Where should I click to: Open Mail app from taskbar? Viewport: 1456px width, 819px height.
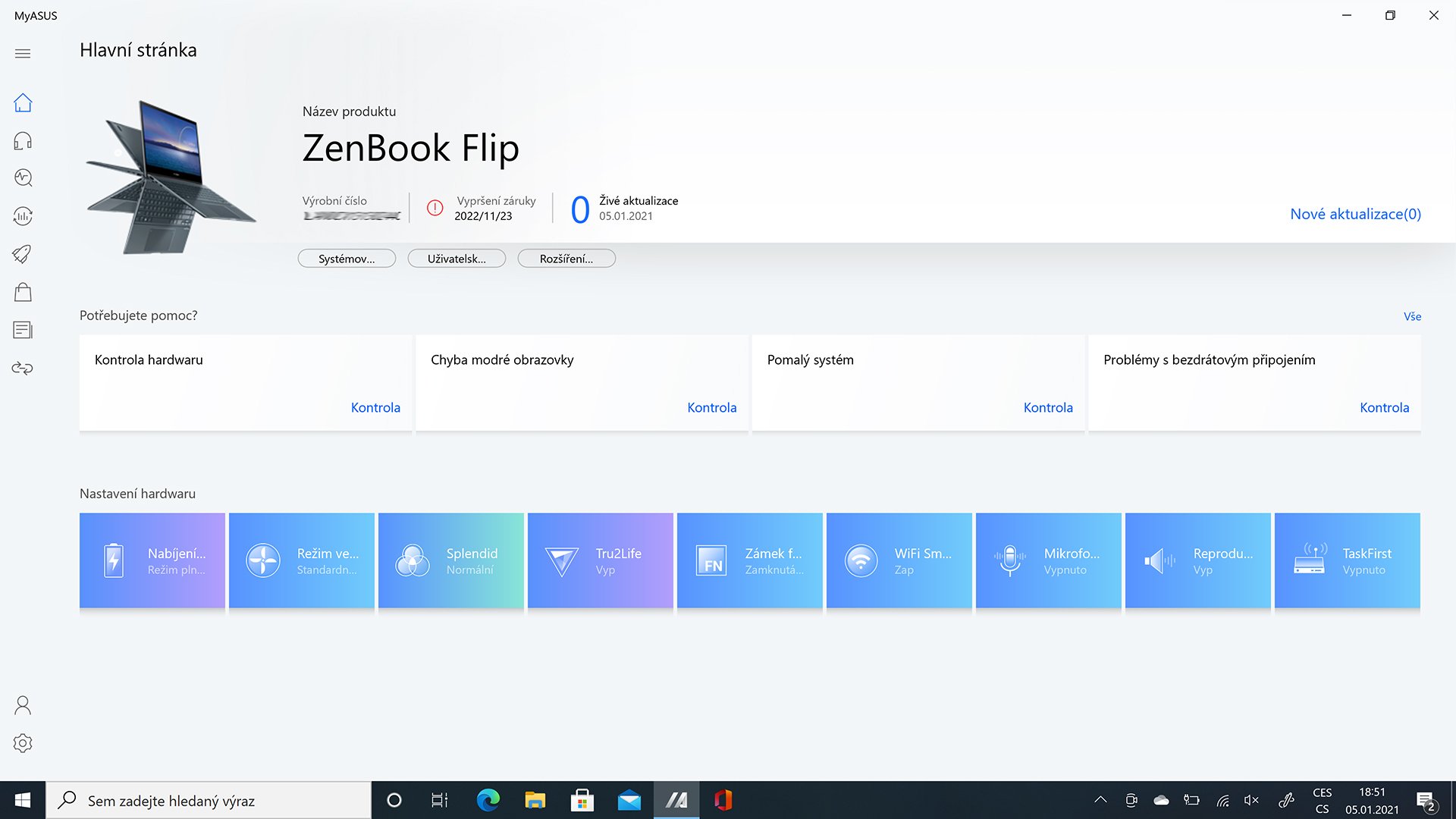629,800
